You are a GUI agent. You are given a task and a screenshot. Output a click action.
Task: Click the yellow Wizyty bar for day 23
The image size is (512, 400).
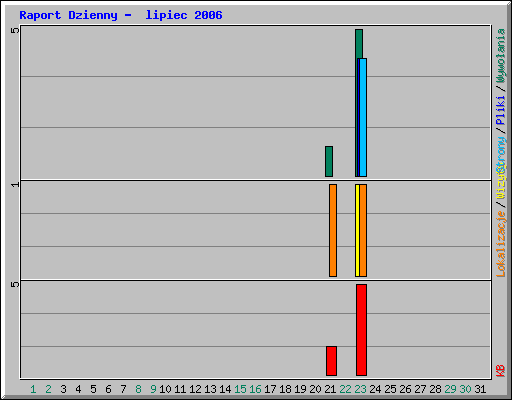[x=357, y=230]
